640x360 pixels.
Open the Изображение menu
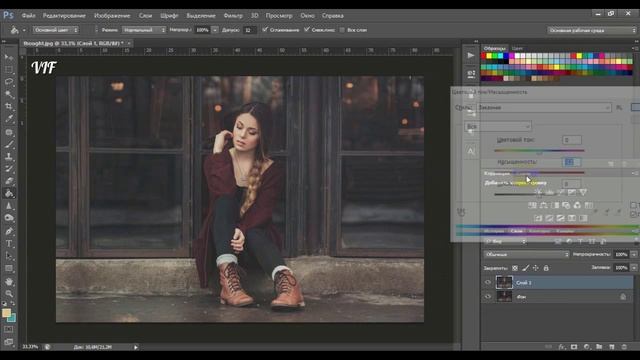(112, 16)
